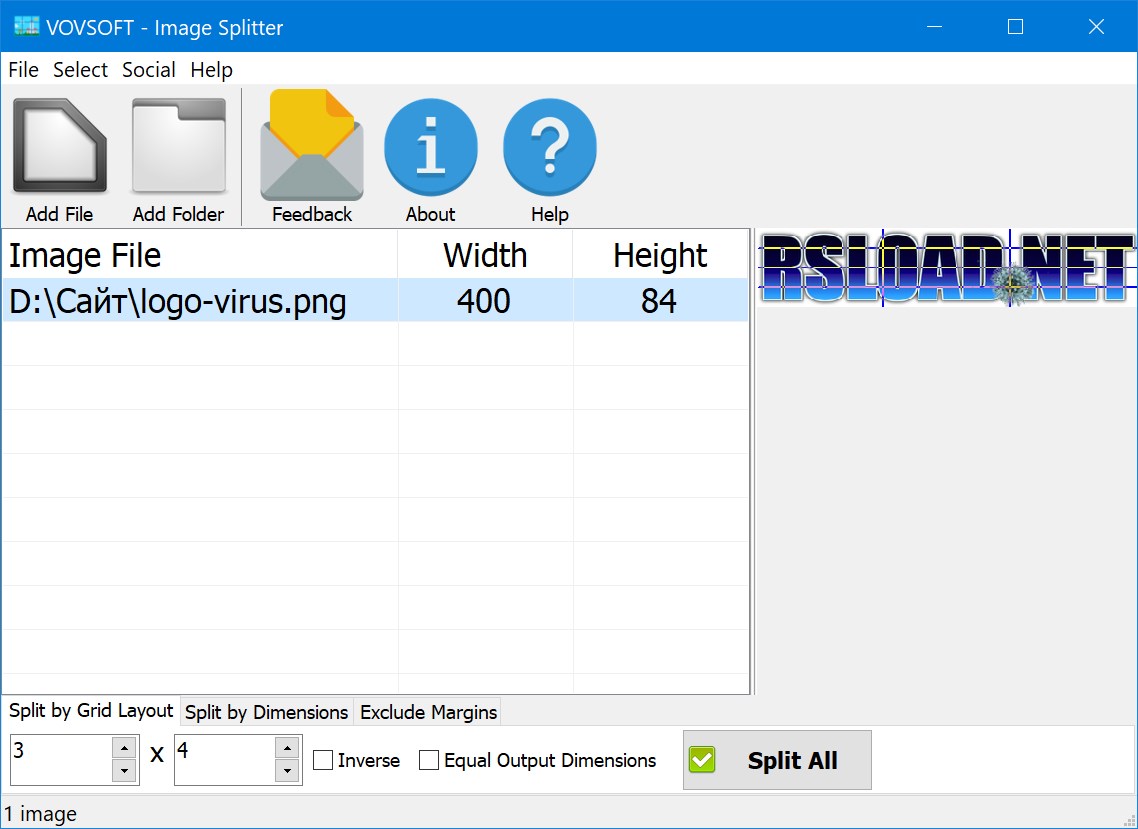Open the About info icon
Image resolution: width=1138 pixels, height=829 pixels.
[x=430, y=147]
